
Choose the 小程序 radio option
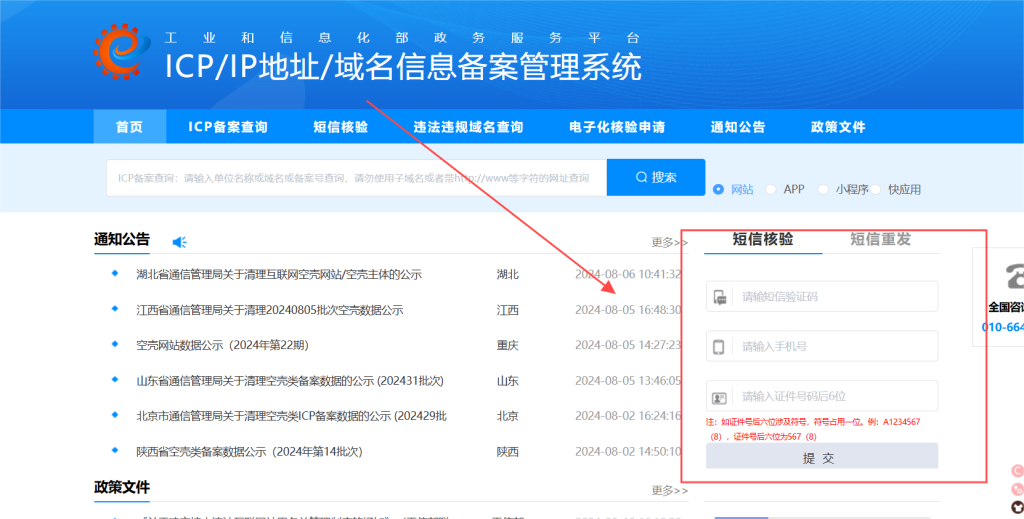pos(824,189)
